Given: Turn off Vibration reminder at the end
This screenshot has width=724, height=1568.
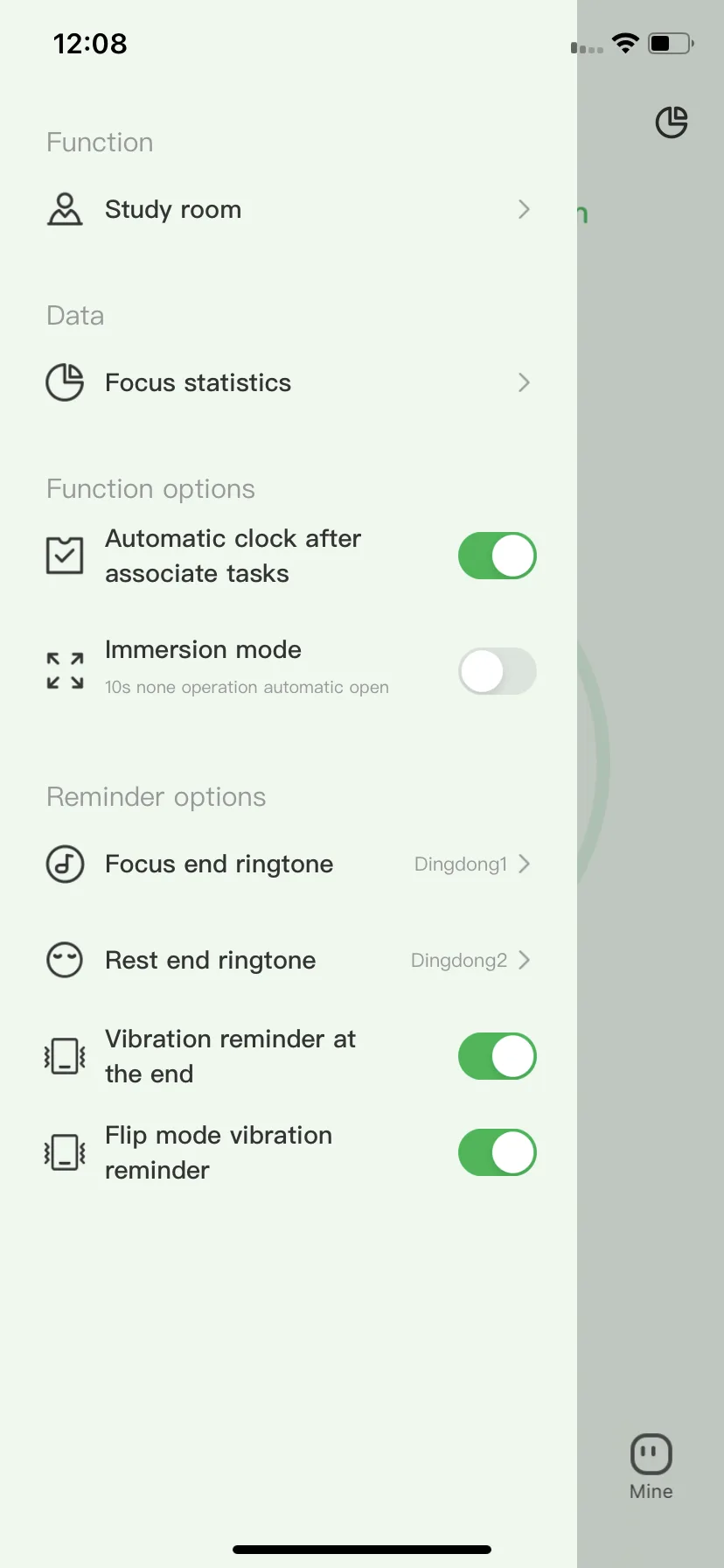Looking at the screenshot, I should point(498,1056).
